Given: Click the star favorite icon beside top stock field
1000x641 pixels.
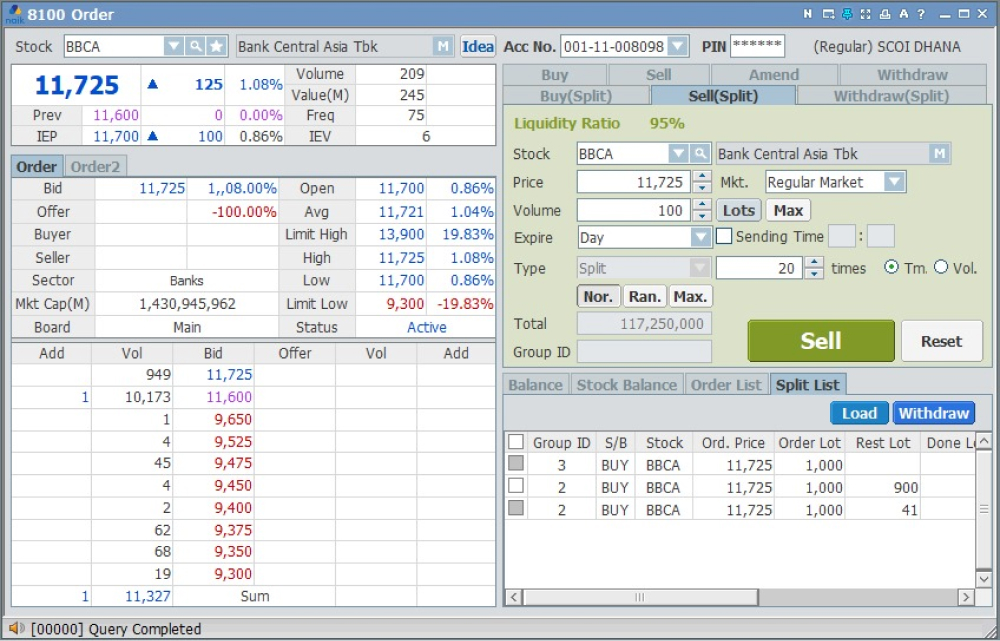Looking at the screenshot, I should pos(216,46).
